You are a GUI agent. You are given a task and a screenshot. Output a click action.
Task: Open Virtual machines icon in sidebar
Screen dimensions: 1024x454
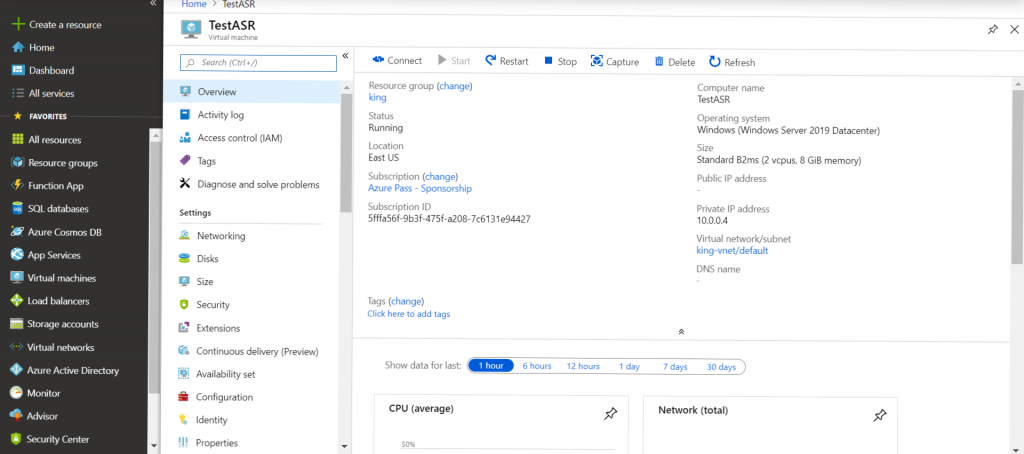click(17, 278)
